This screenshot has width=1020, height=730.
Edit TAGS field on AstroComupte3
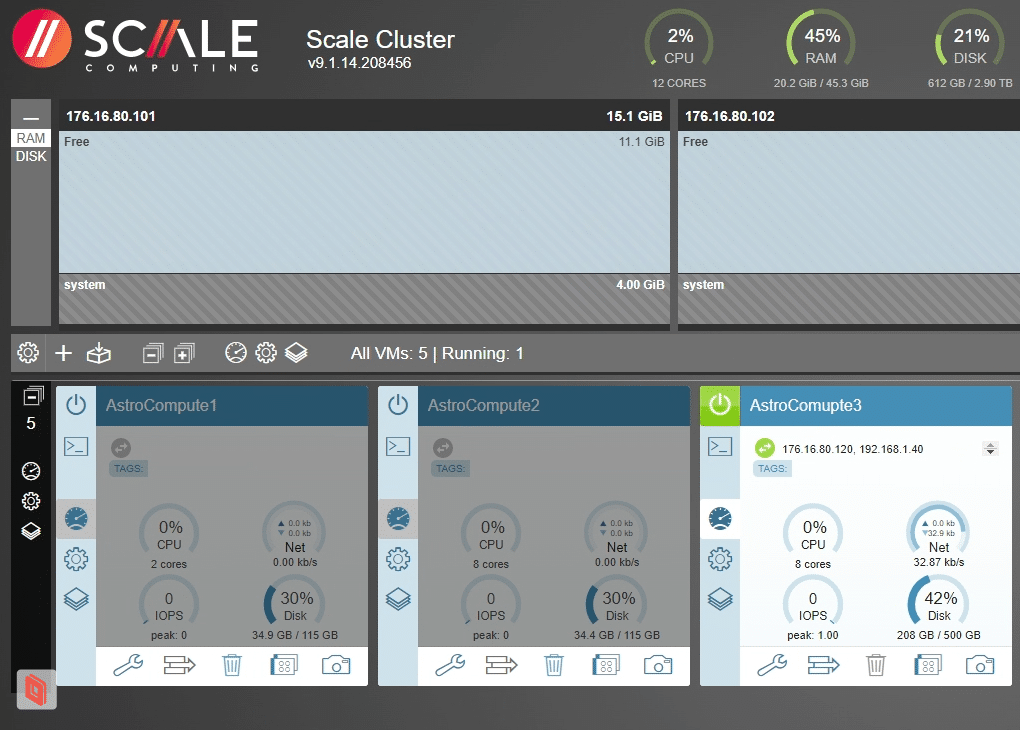(772, 468)
